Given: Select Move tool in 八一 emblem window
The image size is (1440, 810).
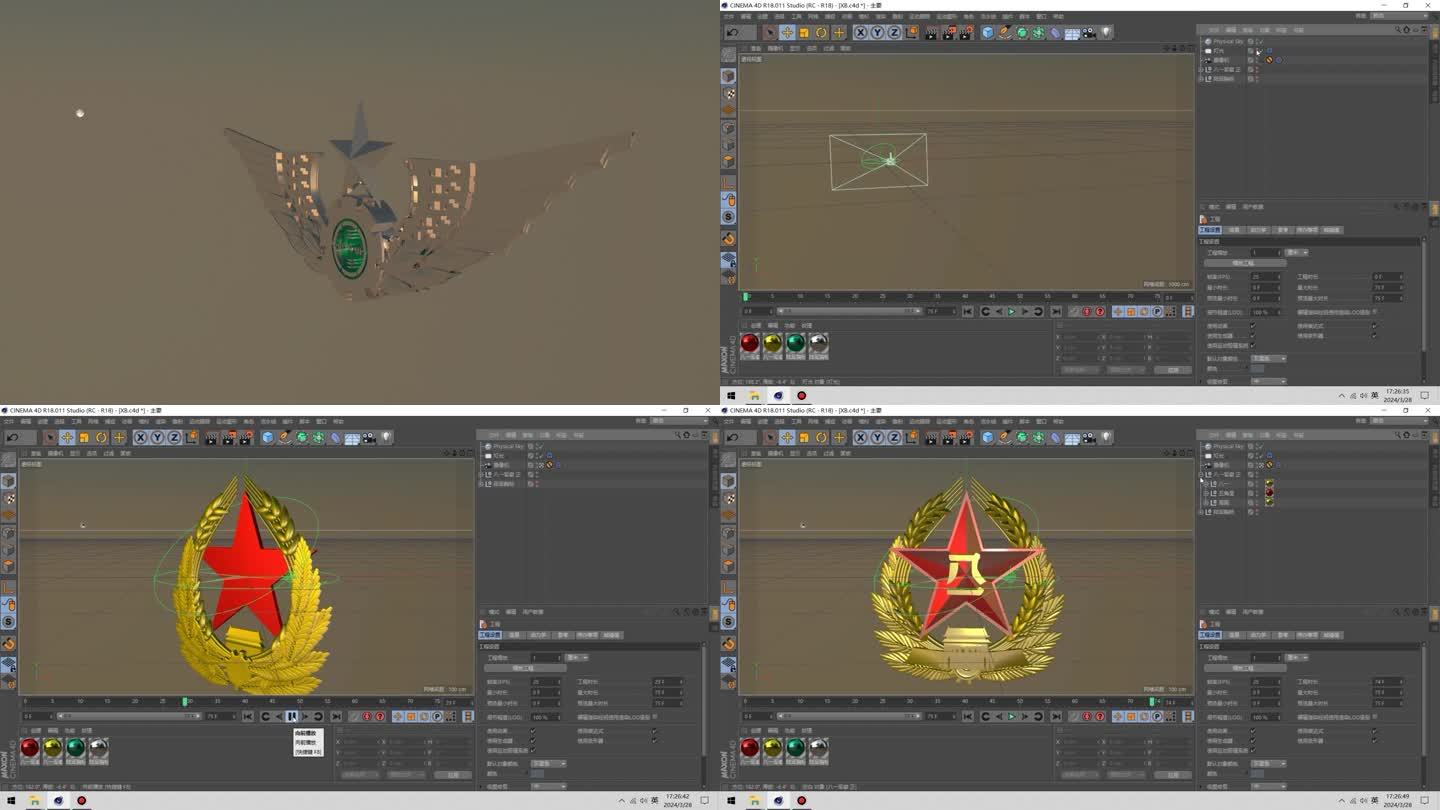Looking at the screenshot, I should point(787,437).
